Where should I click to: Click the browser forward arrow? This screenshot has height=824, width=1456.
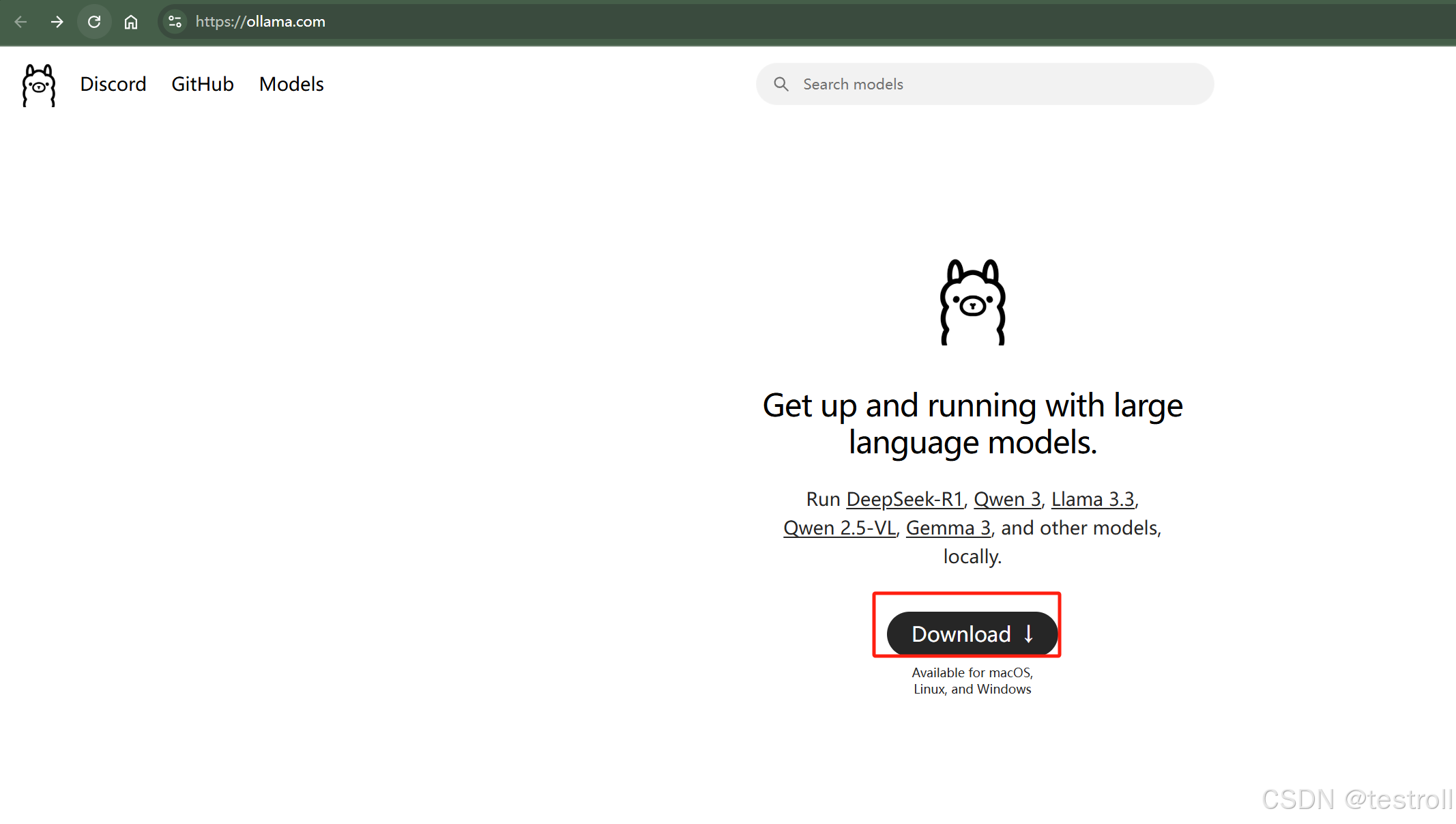coord(57,22)
